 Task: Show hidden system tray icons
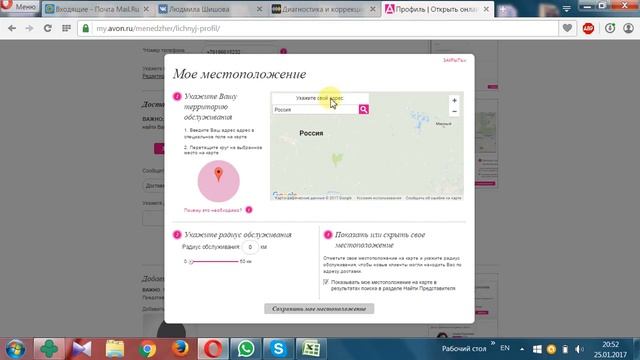[x=522, y=349]
